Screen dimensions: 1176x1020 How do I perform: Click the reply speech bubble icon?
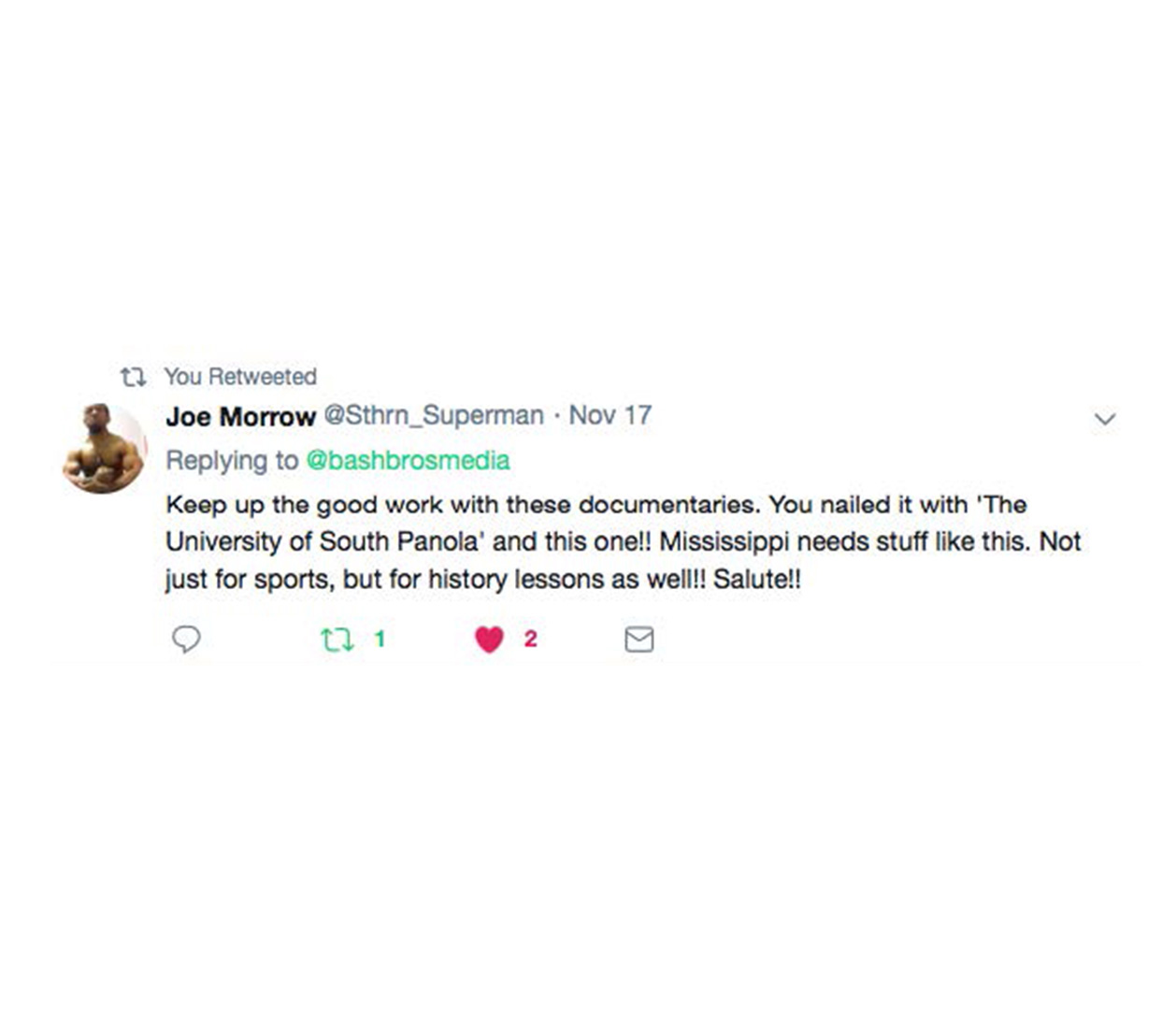[186, 639]
